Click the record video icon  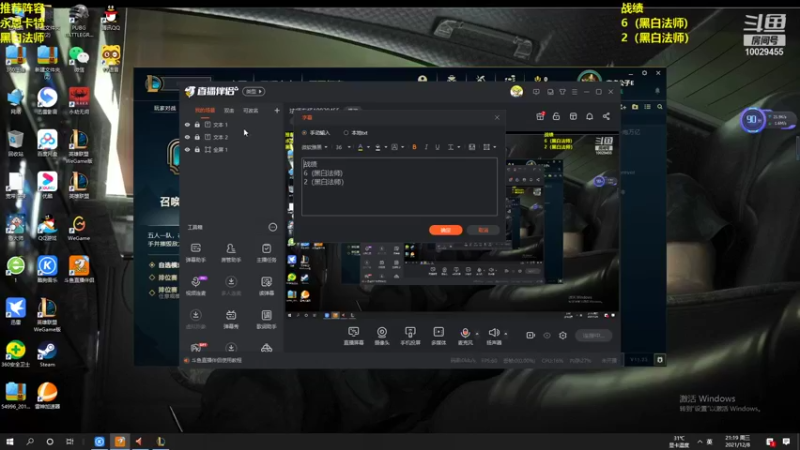click(531, 335)
